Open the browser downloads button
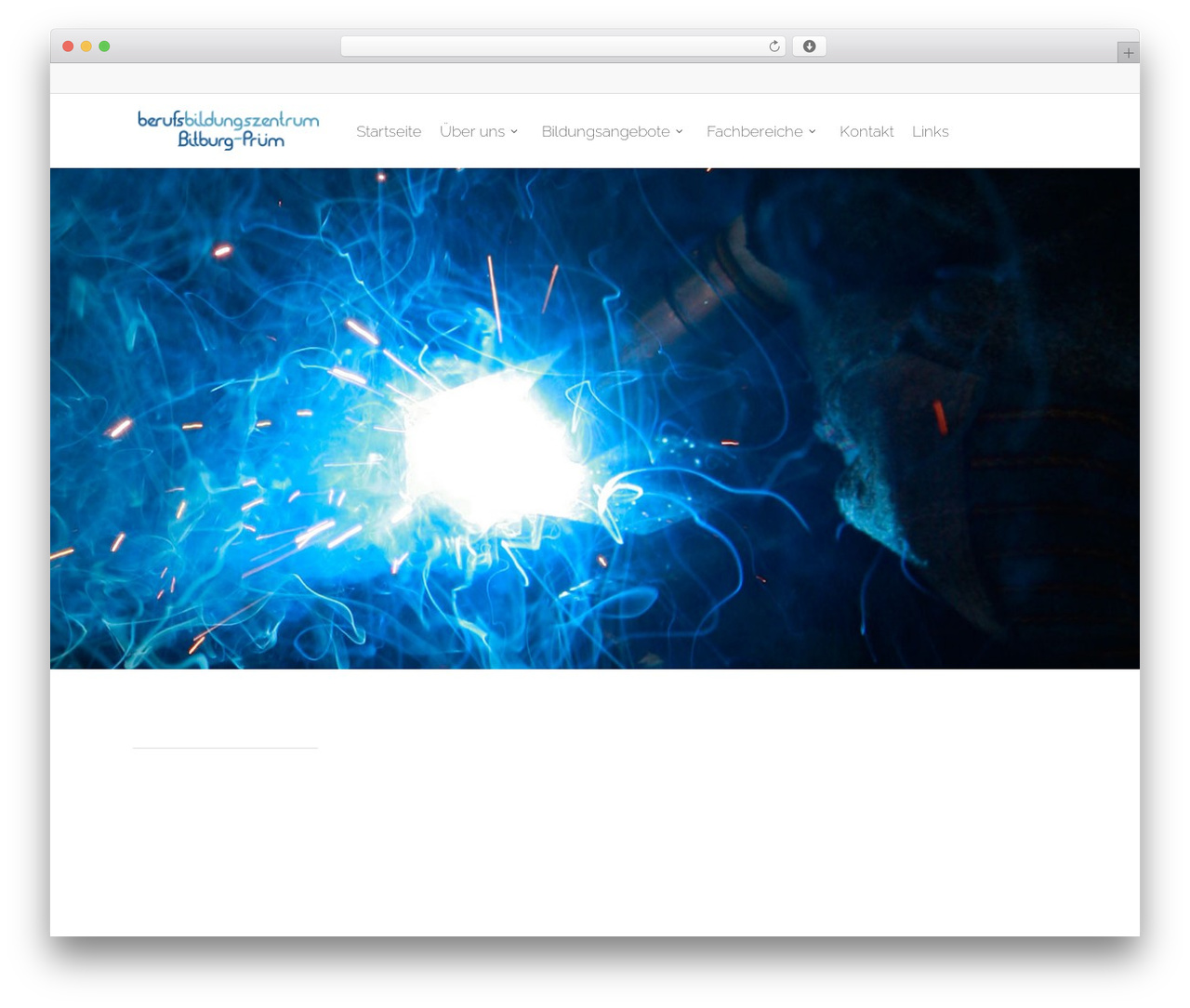The height and width of the screenshot is (1008, 1190). [809, 46]
